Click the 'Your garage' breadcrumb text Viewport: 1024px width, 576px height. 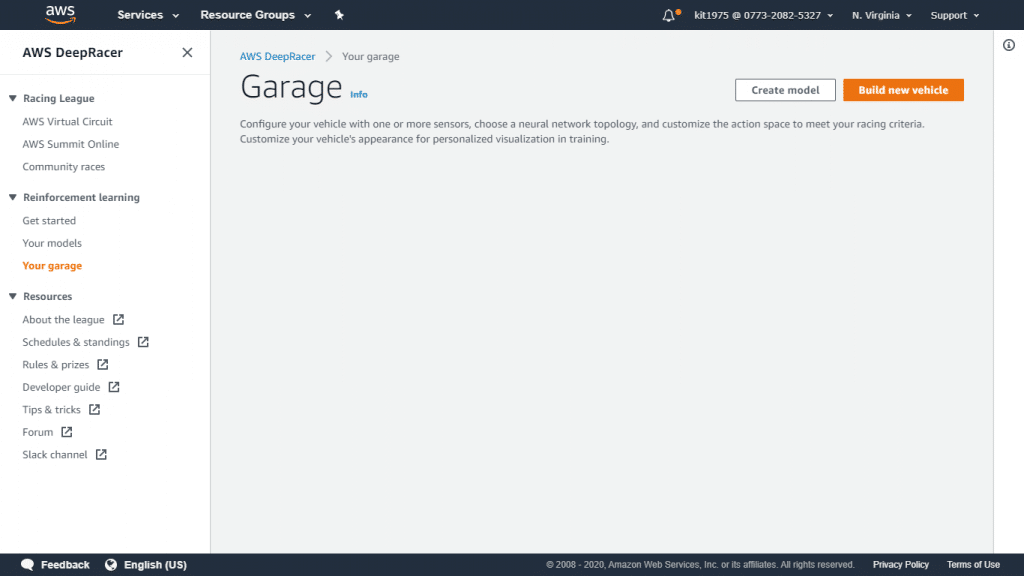click(x=370, y=56)
